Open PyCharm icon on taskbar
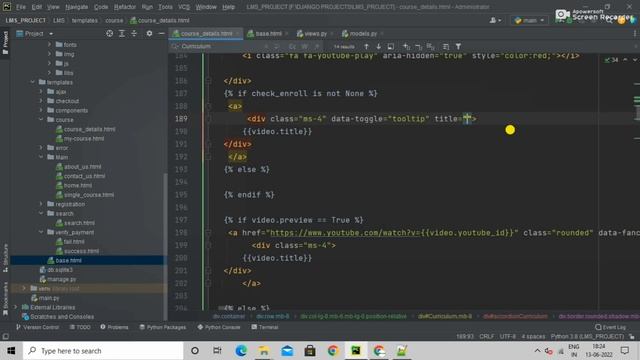The image size is (640, 360). coord(356,351)
